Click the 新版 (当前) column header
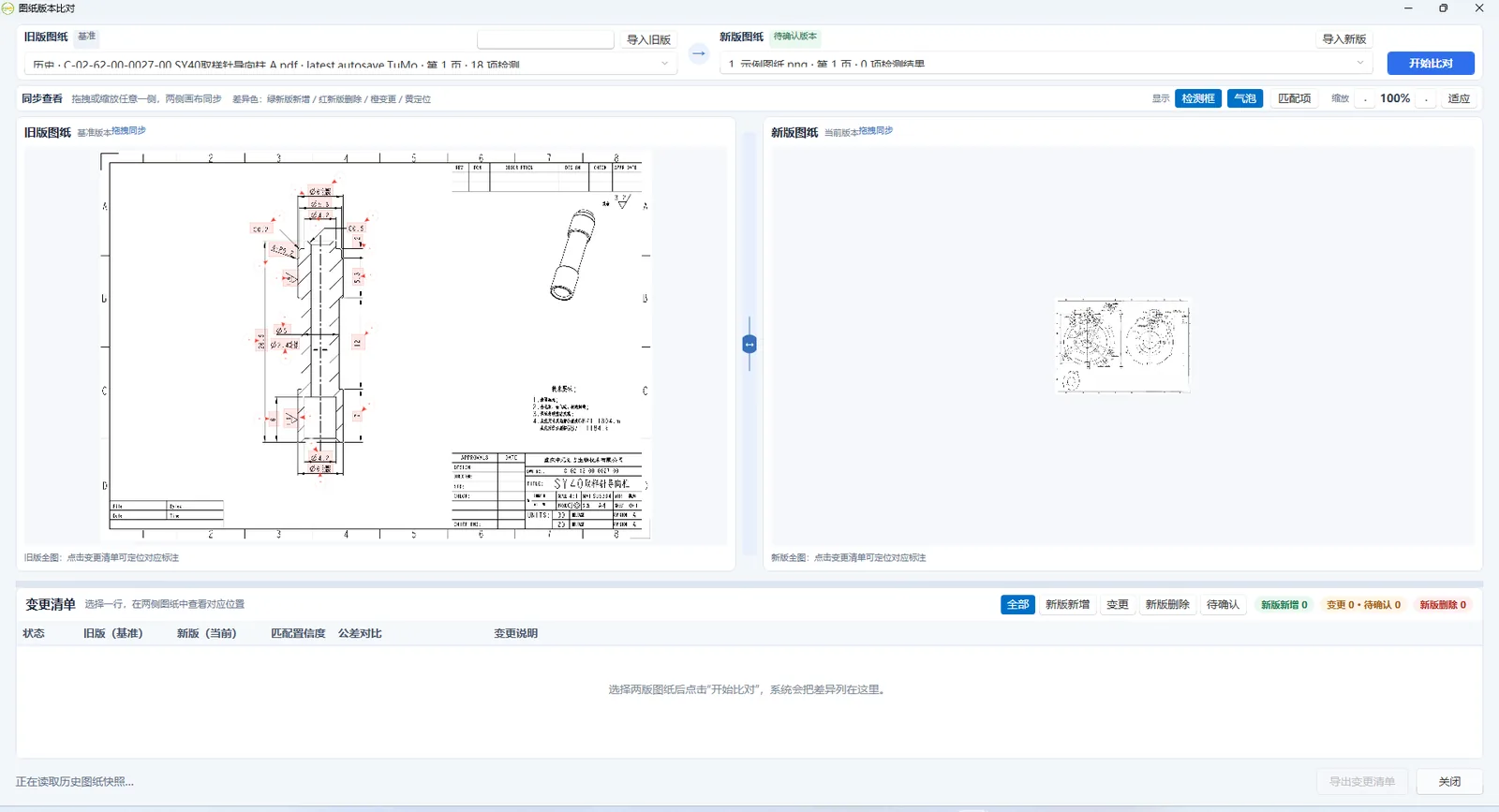 click(x=207, y=634)
